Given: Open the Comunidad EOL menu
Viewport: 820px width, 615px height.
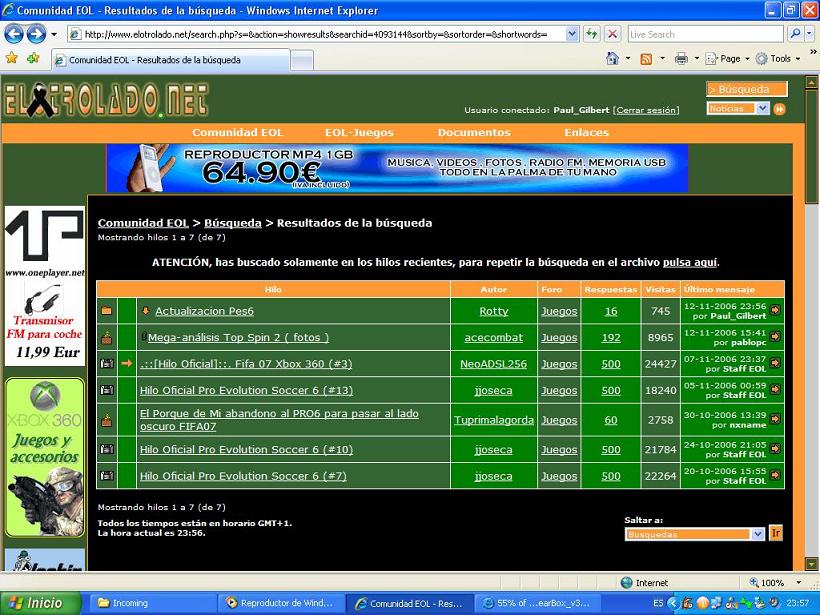Looking at the screenshot, I should 237,132.
